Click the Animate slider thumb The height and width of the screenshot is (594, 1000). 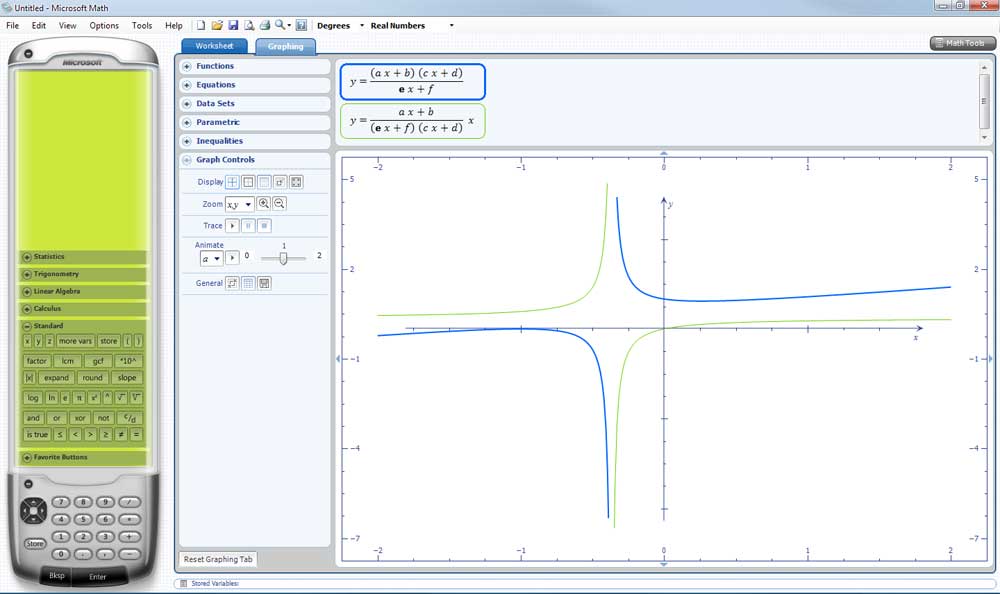pos(283,258)
